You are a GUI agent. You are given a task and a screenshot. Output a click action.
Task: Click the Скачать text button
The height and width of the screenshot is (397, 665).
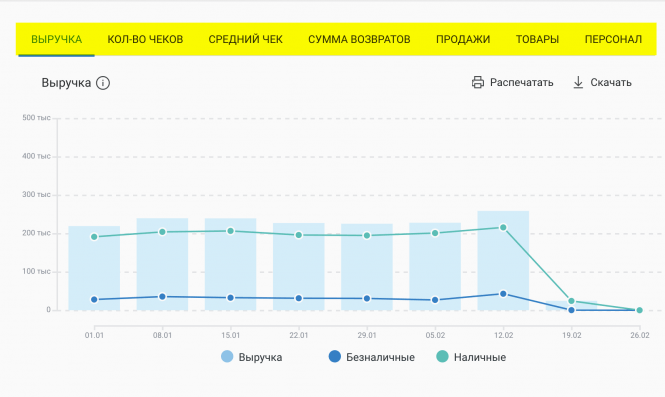click(611, 82)
